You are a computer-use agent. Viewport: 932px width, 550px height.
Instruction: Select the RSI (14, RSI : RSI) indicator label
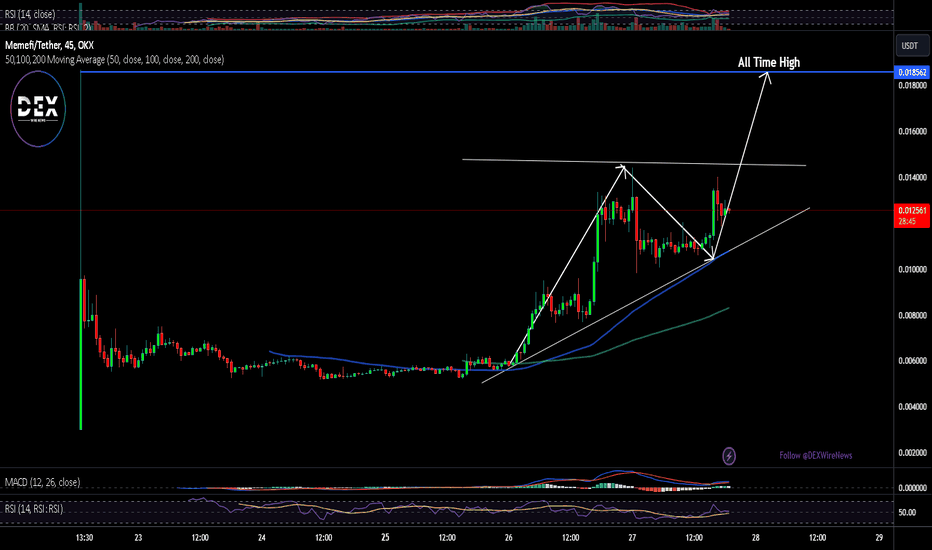33,509
